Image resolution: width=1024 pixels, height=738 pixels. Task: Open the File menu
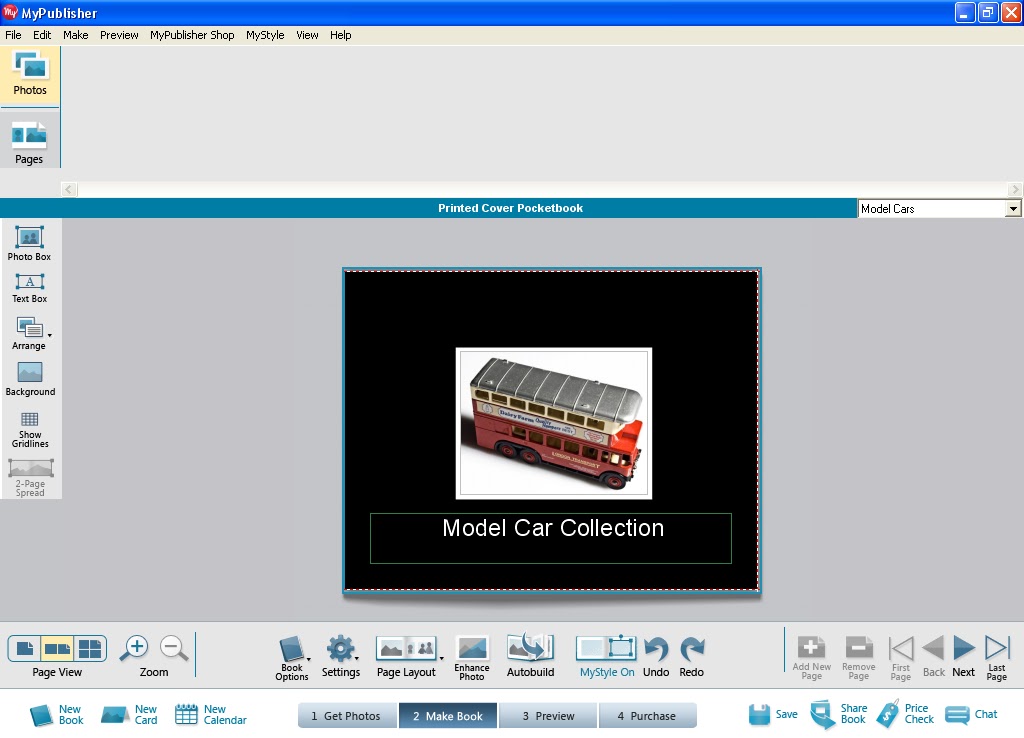[13, 35]
